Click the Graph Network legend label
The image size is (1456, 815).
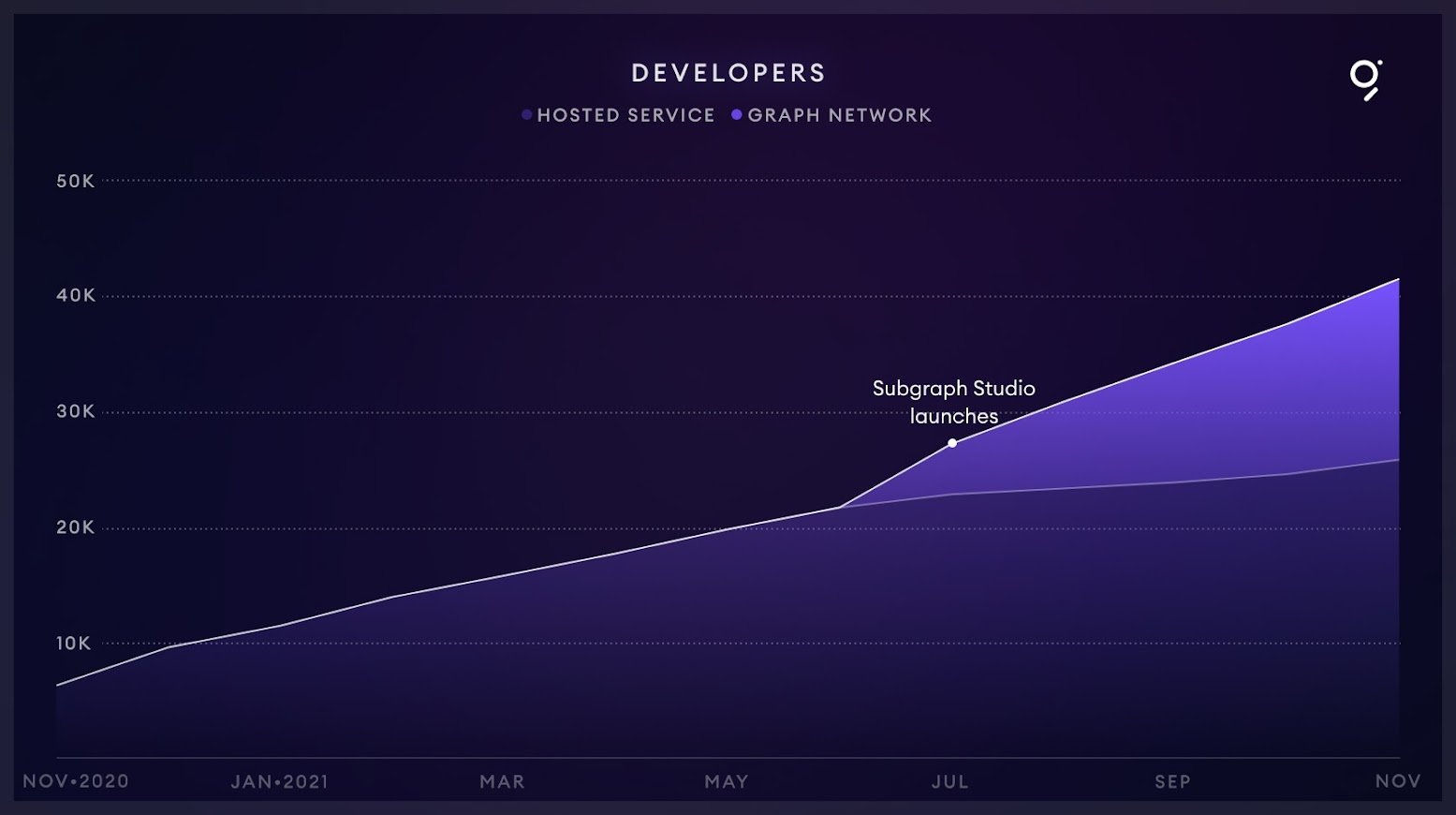[839, 115]
